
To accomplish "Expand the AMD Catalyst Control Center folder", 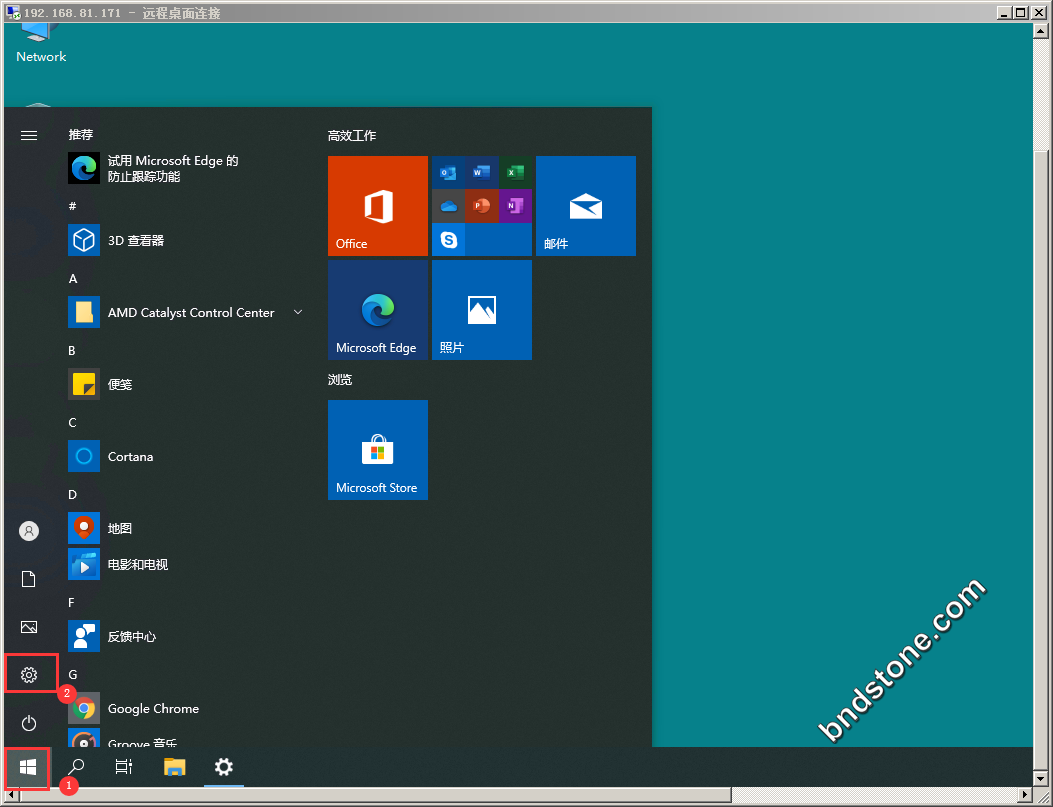I will (298, 313).
